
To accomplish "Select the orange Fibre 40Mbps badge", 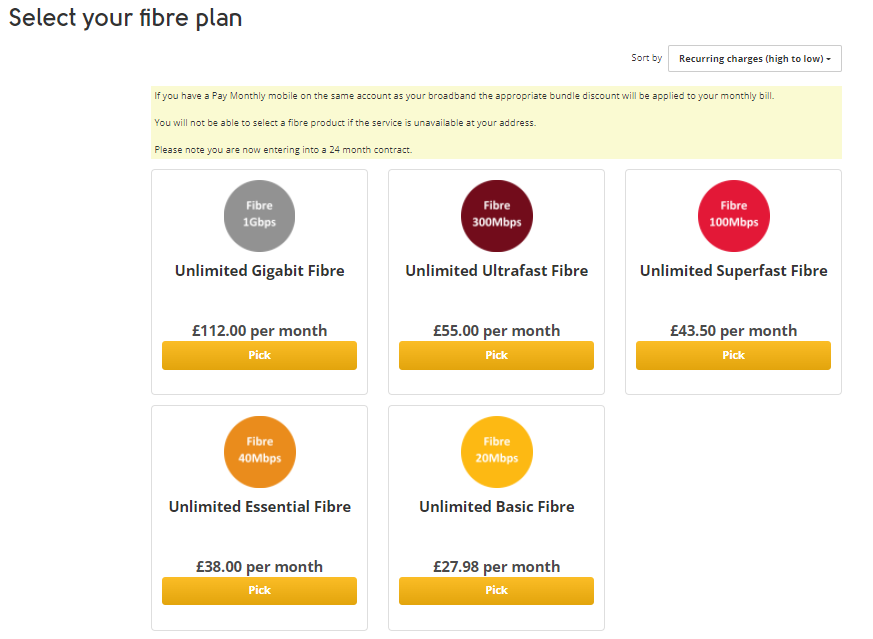I will point(259,451).
